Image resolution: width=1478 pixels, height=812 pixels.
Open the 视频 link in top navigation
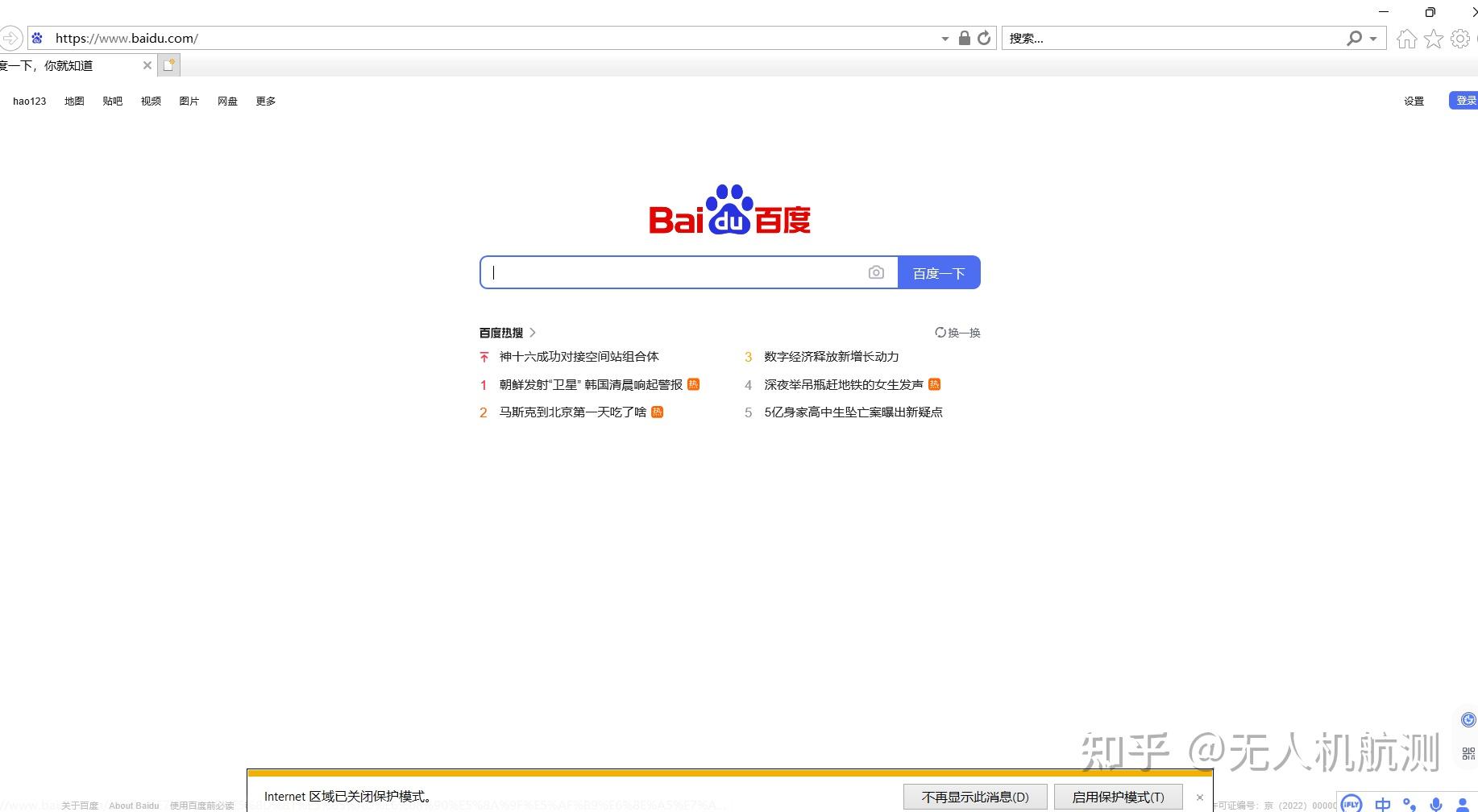tap(151, 101)
